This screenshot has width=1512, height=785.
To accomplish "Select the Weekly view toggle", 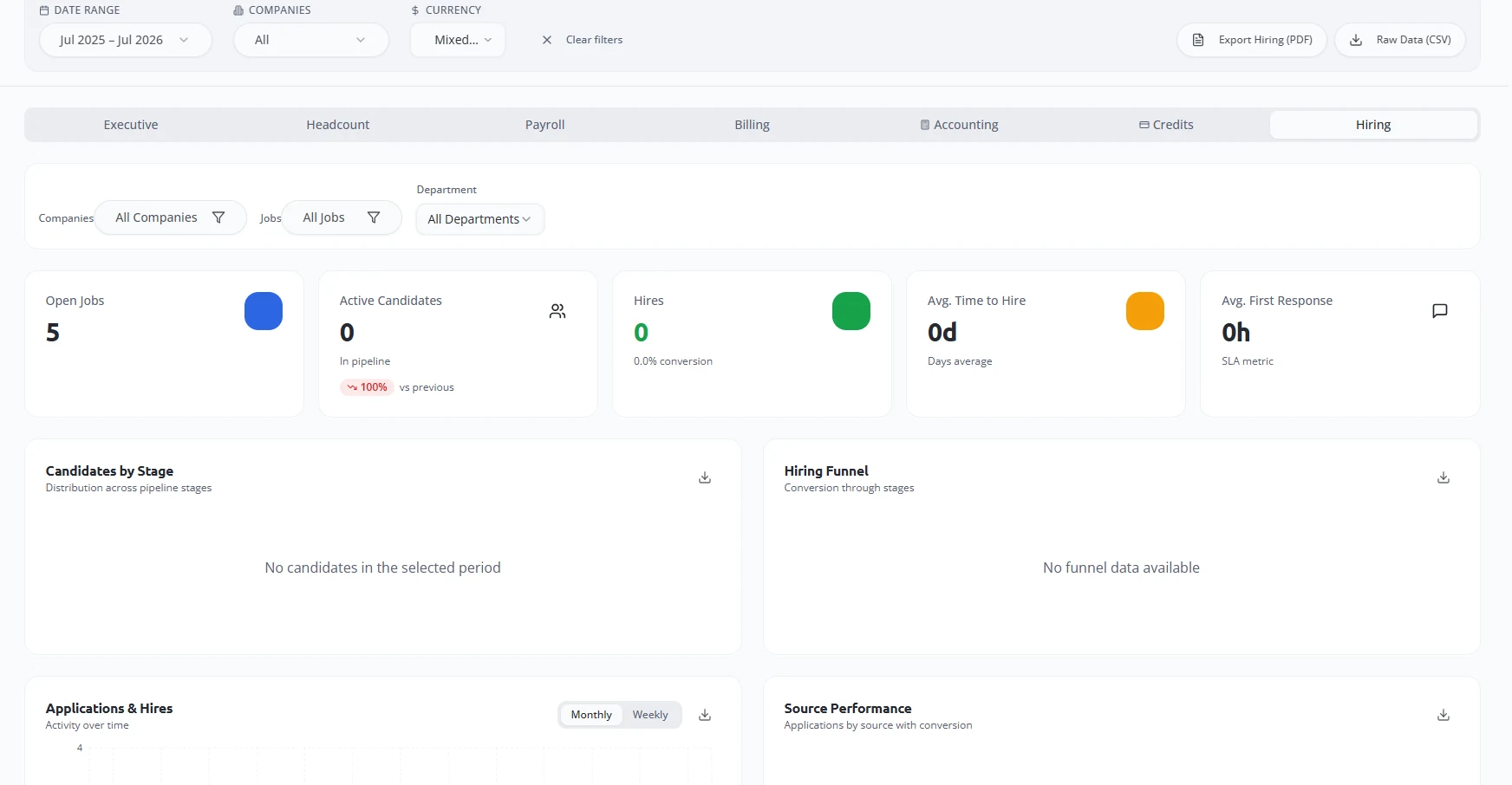I will click(650, 715).
